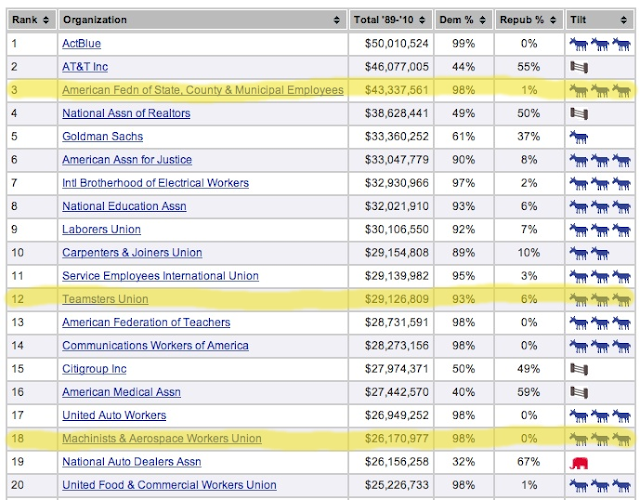Screen dimensions: 640x500
Task: Open the AT&T Inc link
Action: point(85,67)
